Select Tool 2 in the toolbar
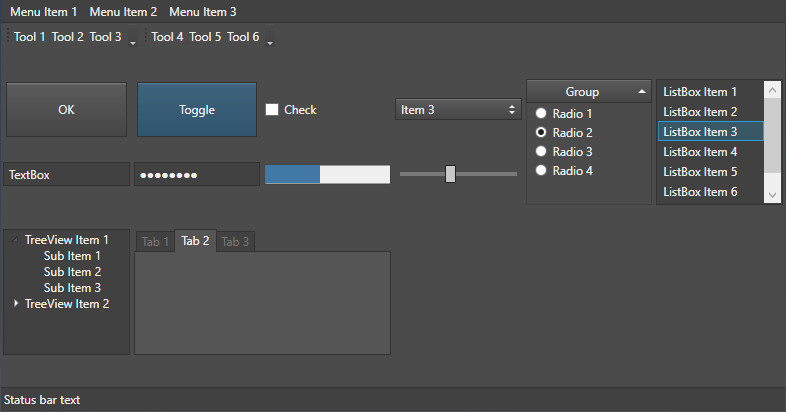The image size is (786, 412). click(x=68, y=37)
